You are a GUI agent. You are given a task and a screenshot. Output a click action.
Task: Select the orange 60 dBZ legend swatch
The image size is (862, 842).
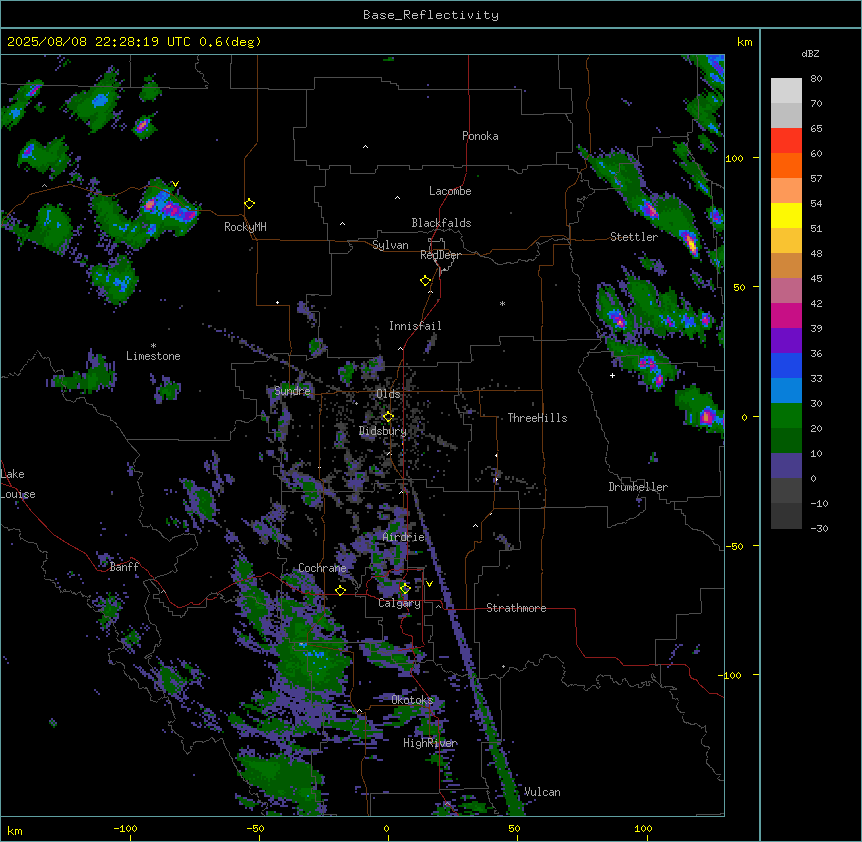(786, 165)
